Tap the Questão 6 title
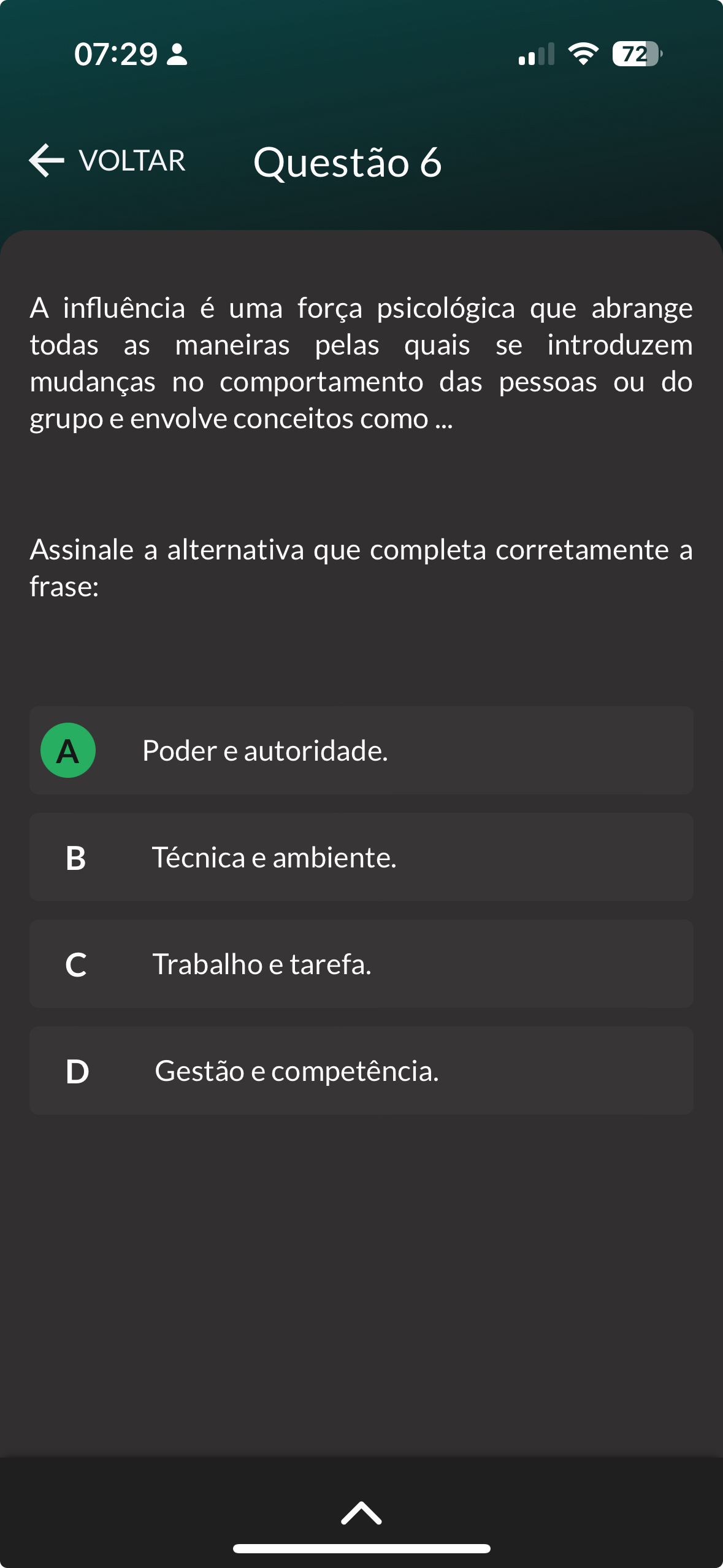This screenshot has width=723, height=1568. click(347, 163)
